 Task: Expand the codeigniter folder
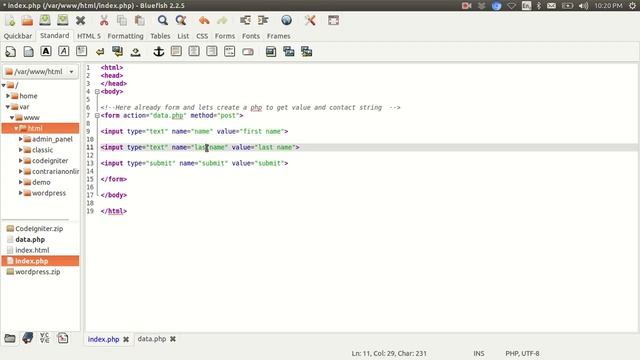pyautogui.click(x=20, y=161)
